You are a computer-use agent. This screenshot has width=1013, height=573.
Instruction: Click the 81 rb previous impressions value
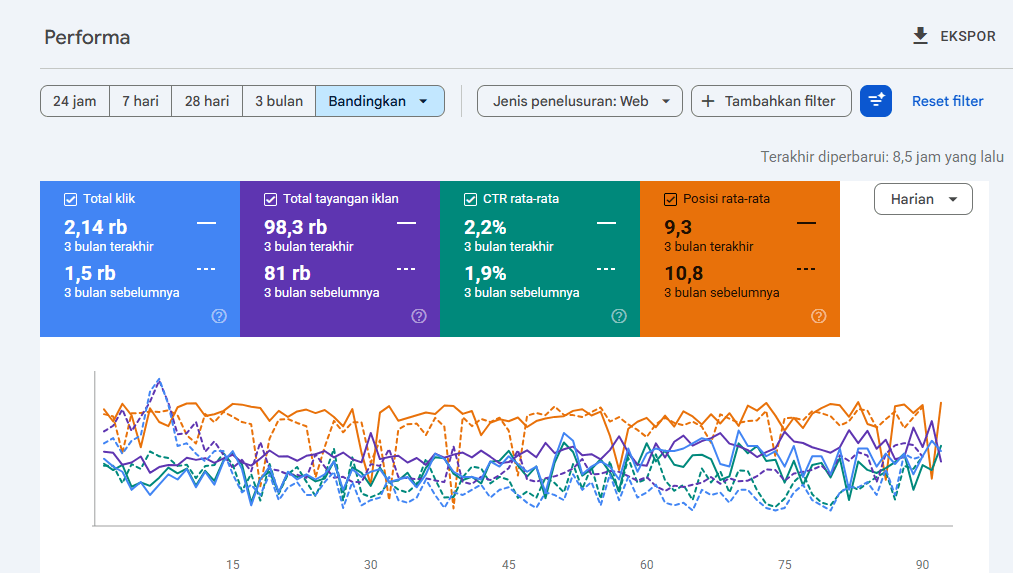tap(287, 274)
